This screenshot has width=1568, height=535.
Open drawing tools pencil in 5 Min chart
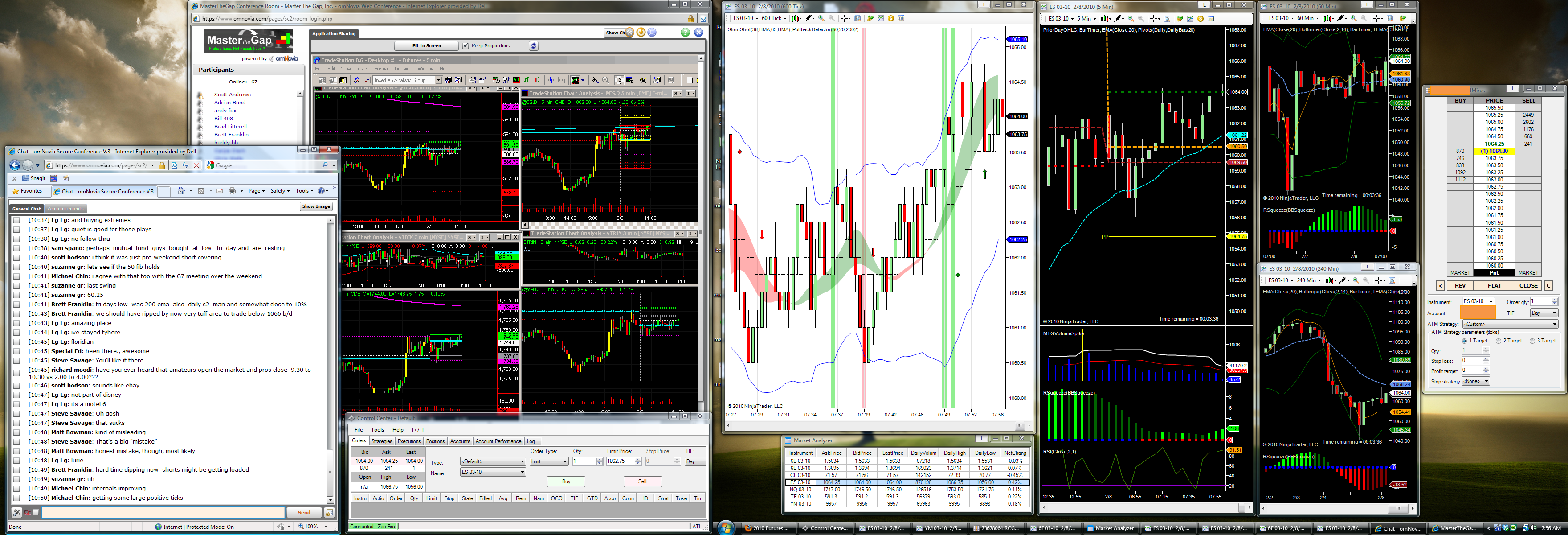click(x=1119, y=19)
